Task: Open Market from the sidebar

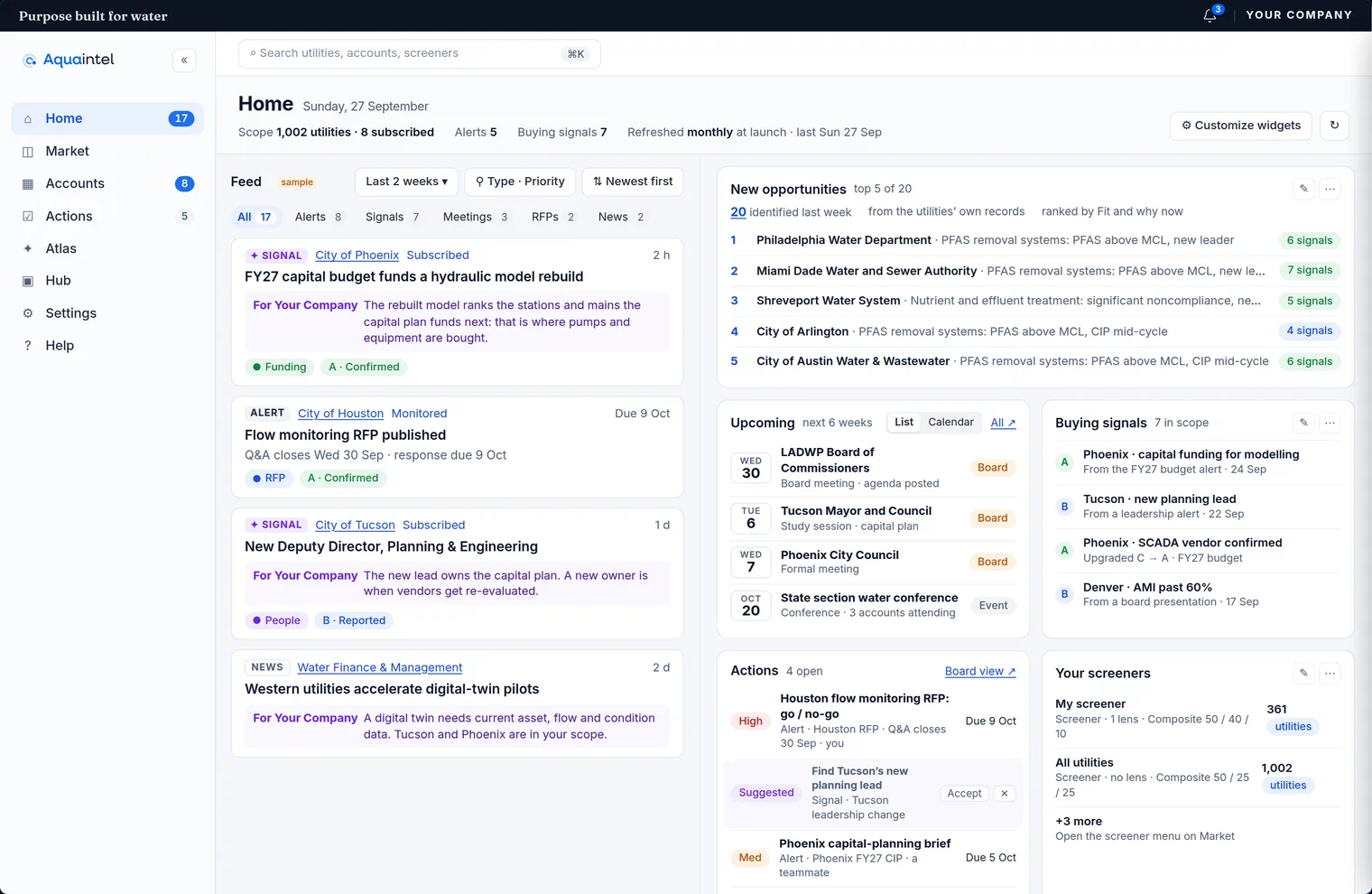Action: 107,151
